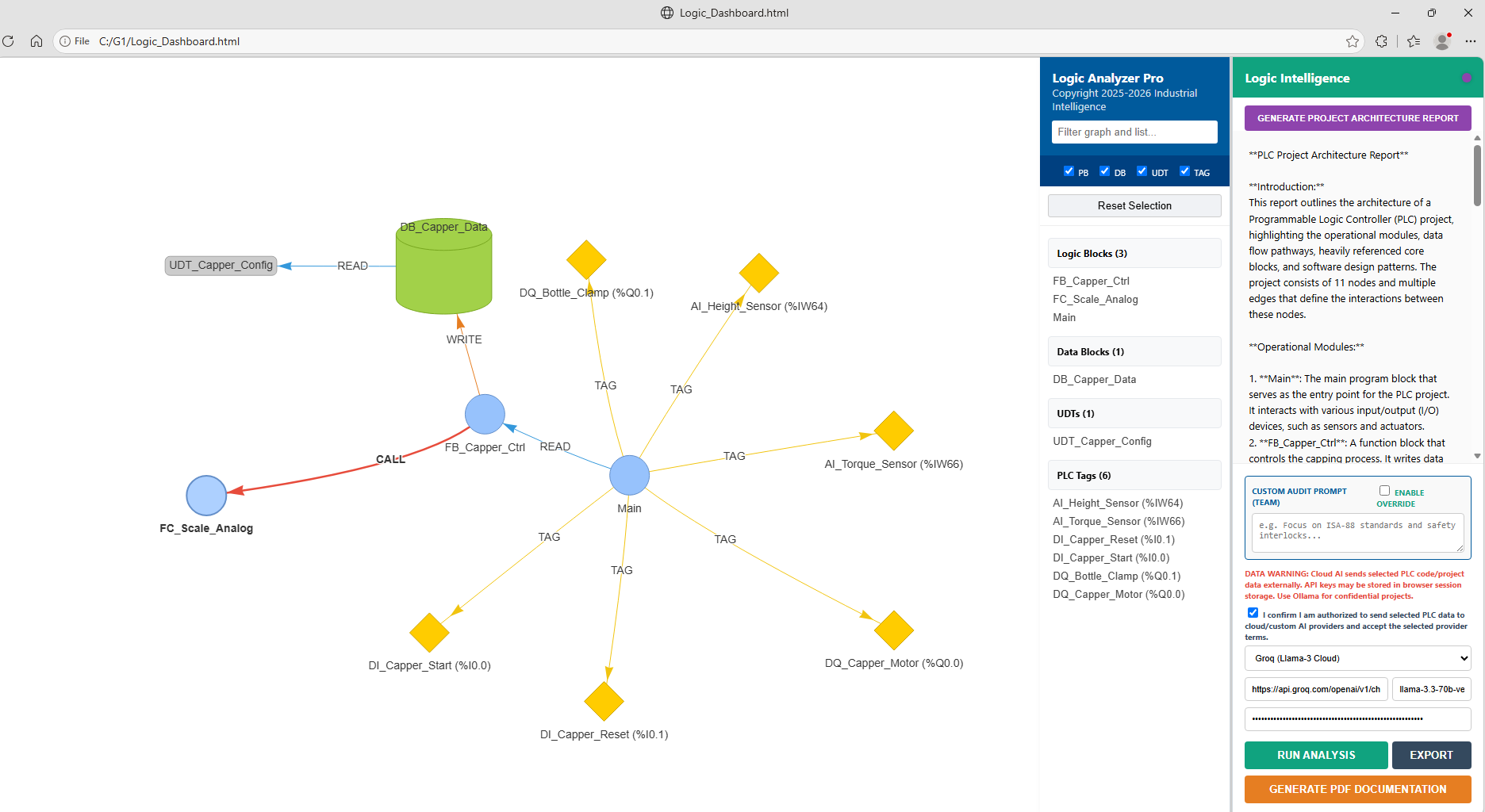Click the UDTs (1) section header
Viewport: 1485px width, 812px height.
(1134, 414)
